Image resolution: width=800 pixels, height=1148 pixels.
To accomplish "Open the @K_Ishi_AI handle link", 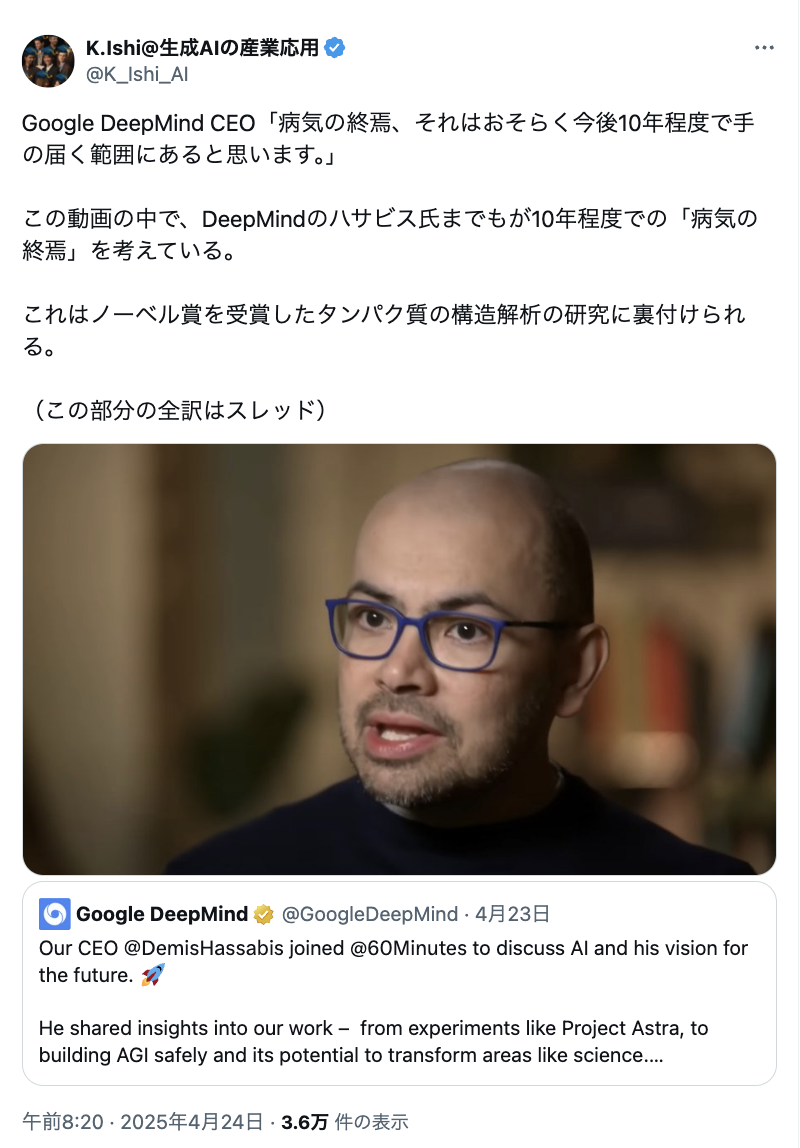I will (x=137, y=74).
